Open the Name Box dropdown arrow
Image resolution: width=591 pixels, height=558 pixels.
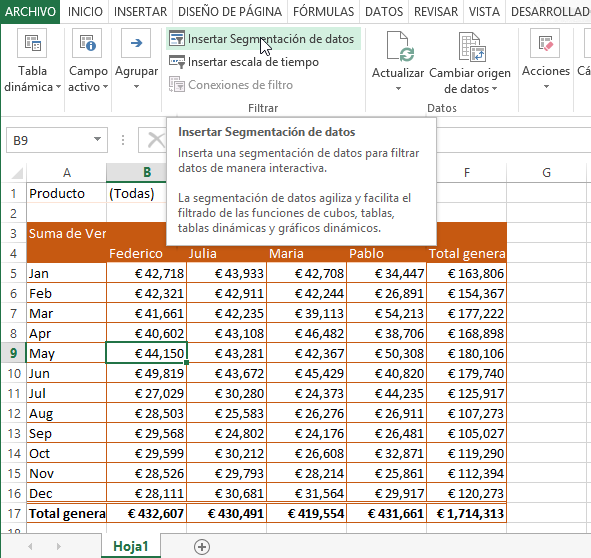pyautogui.click(x=97, y=140)
